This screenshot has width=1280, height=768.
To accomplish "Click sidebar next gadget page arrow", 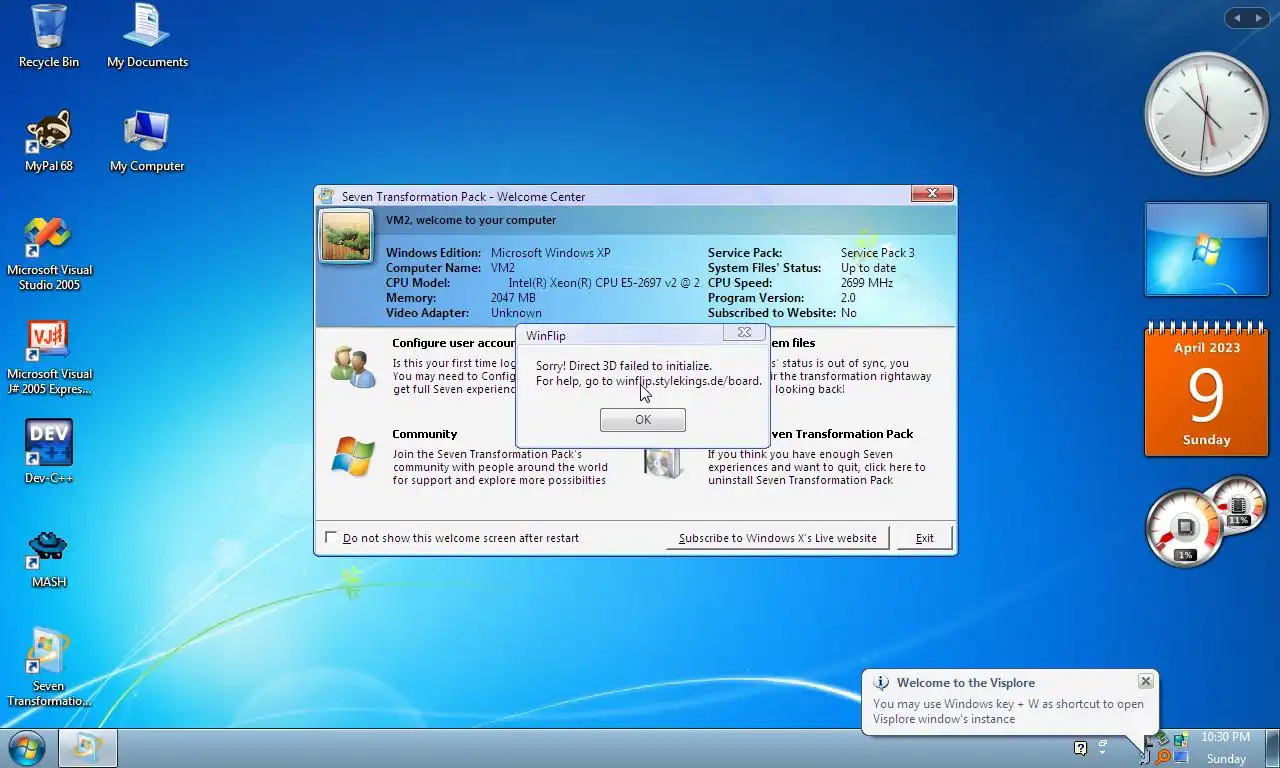I will 1258,18.
